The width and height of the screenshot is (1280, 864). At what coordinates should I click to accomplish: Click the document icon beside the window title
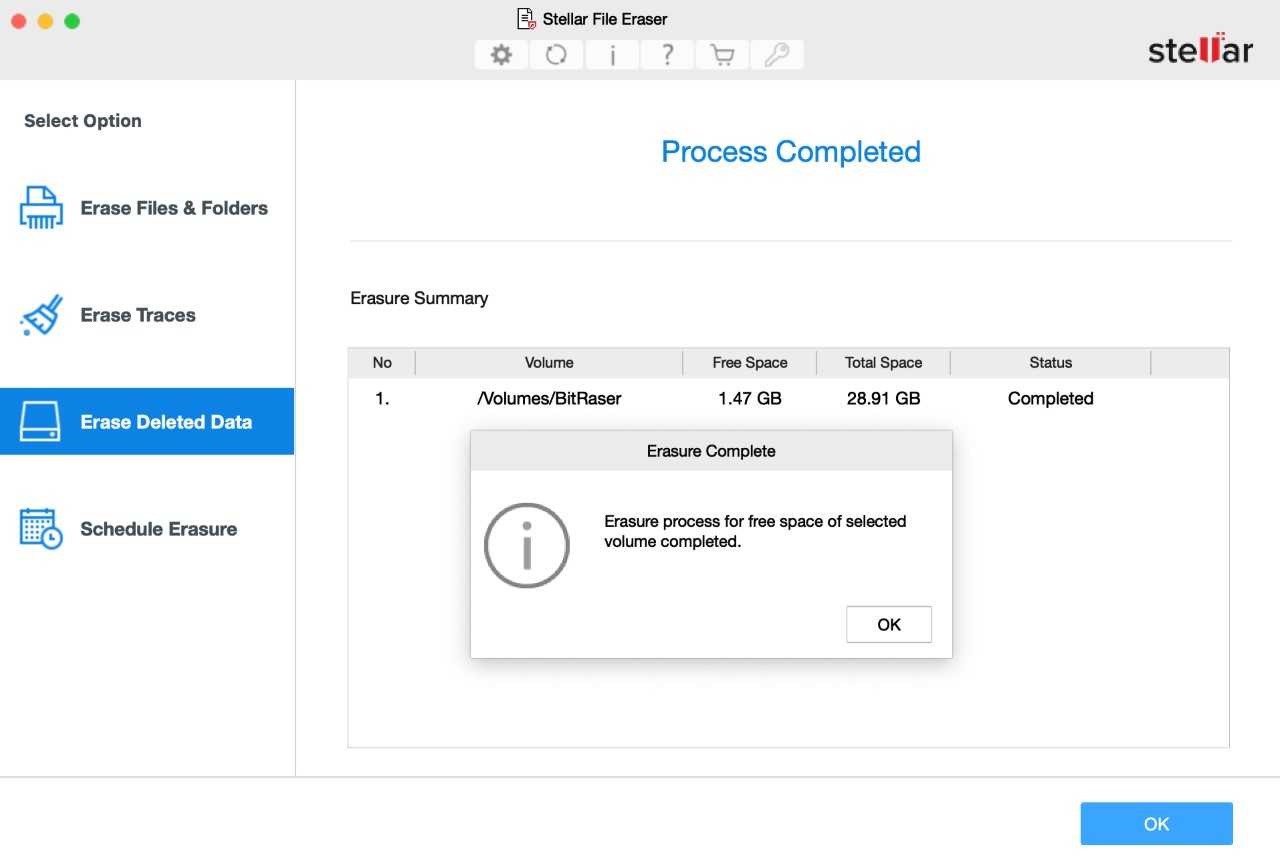point(526,19)
